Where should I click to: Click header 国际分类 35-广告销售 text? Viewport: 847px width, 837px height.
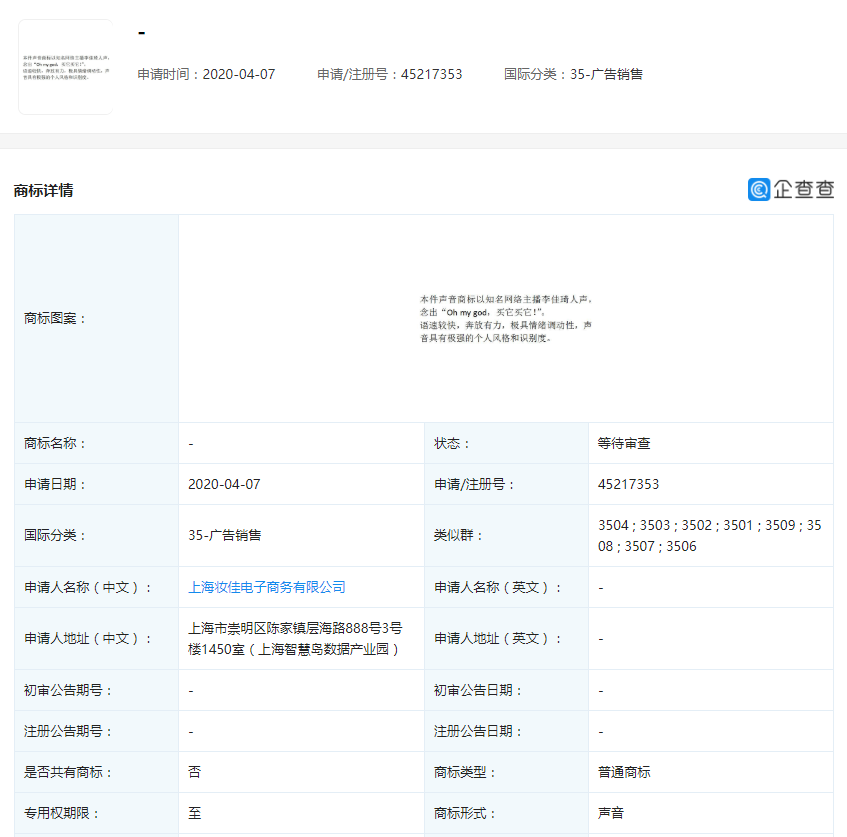[x=573, y=74]
